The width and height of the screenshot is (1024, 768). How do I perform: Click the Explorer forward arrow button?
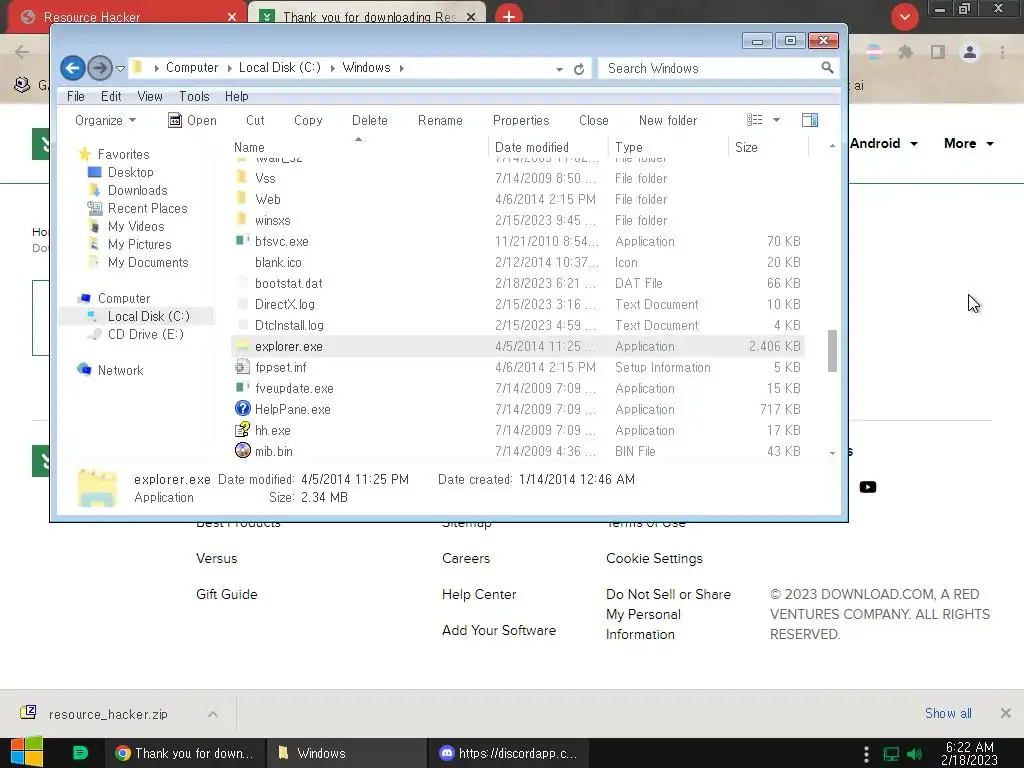[x=100, y=68]
